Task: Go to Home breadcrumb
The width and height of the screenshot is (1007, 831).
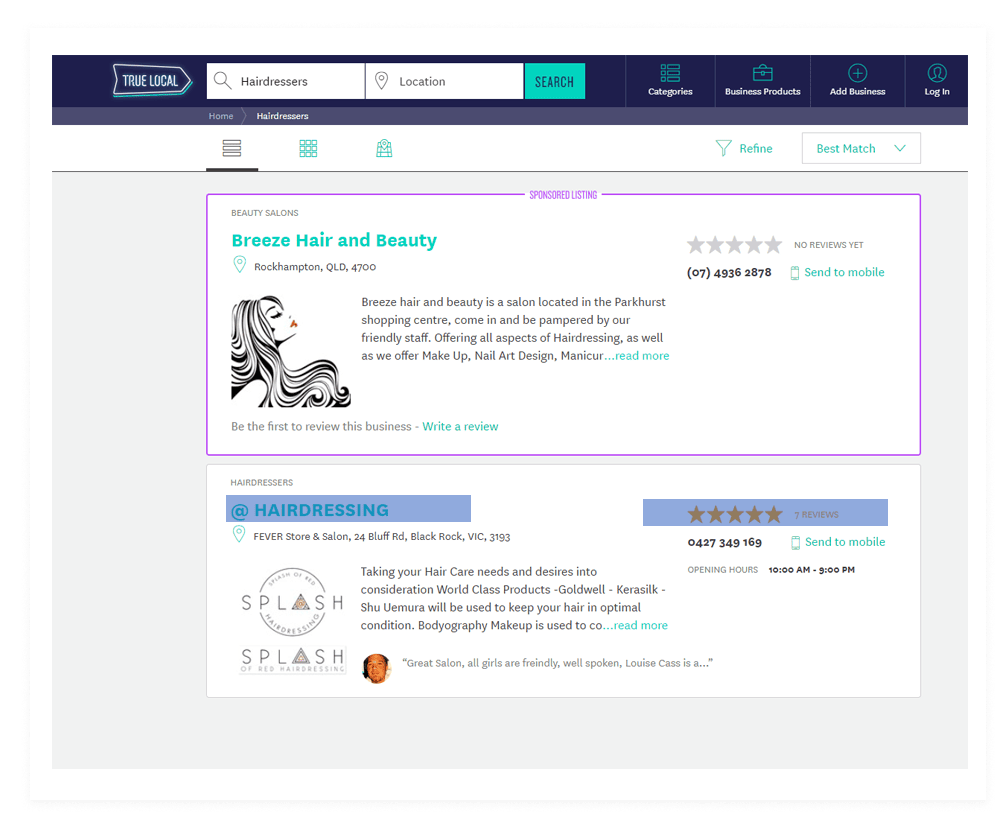Action: coord(221,116)
